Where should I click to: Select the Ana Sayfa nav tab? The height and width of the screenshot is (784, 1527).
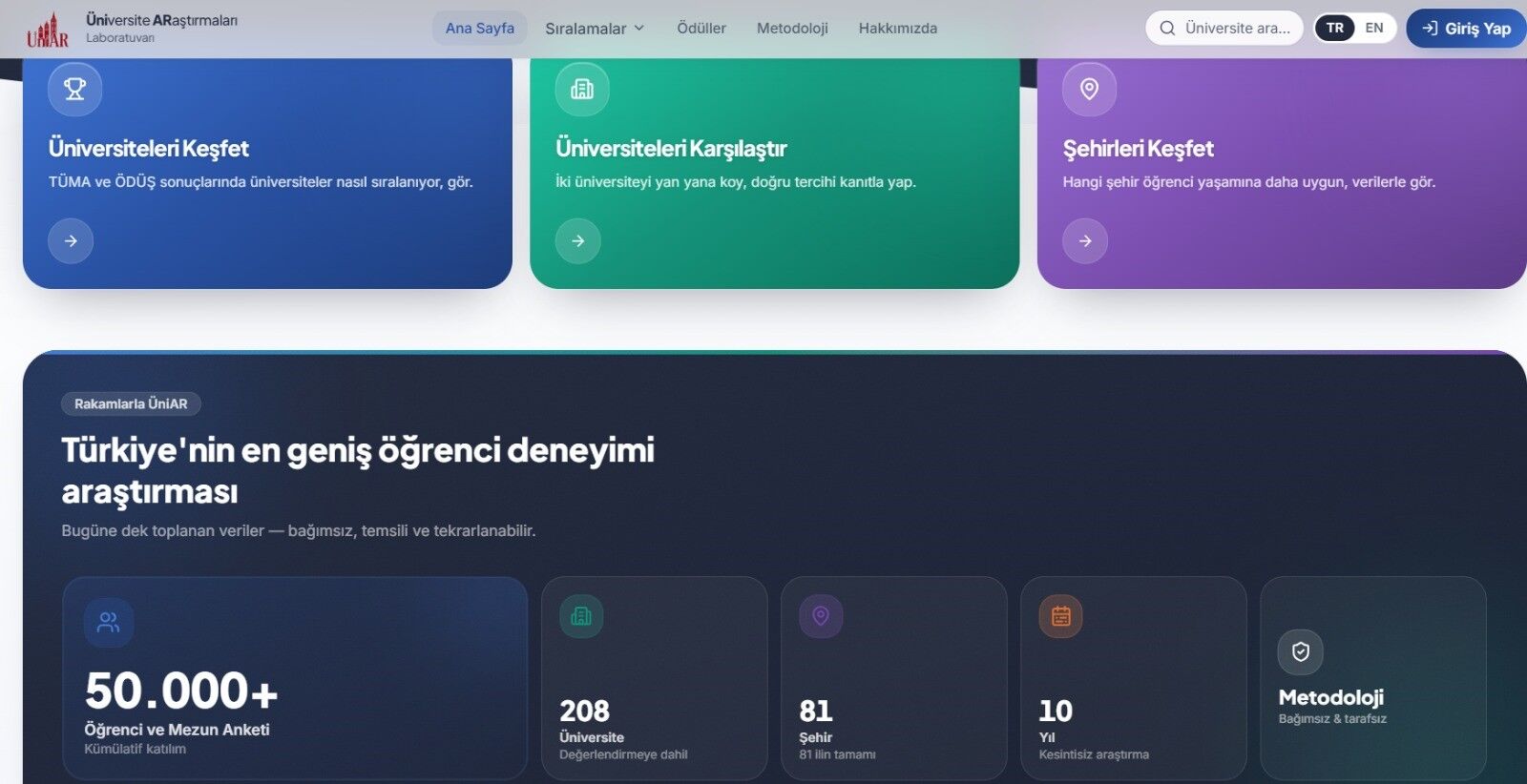click(x=480, y=29)
